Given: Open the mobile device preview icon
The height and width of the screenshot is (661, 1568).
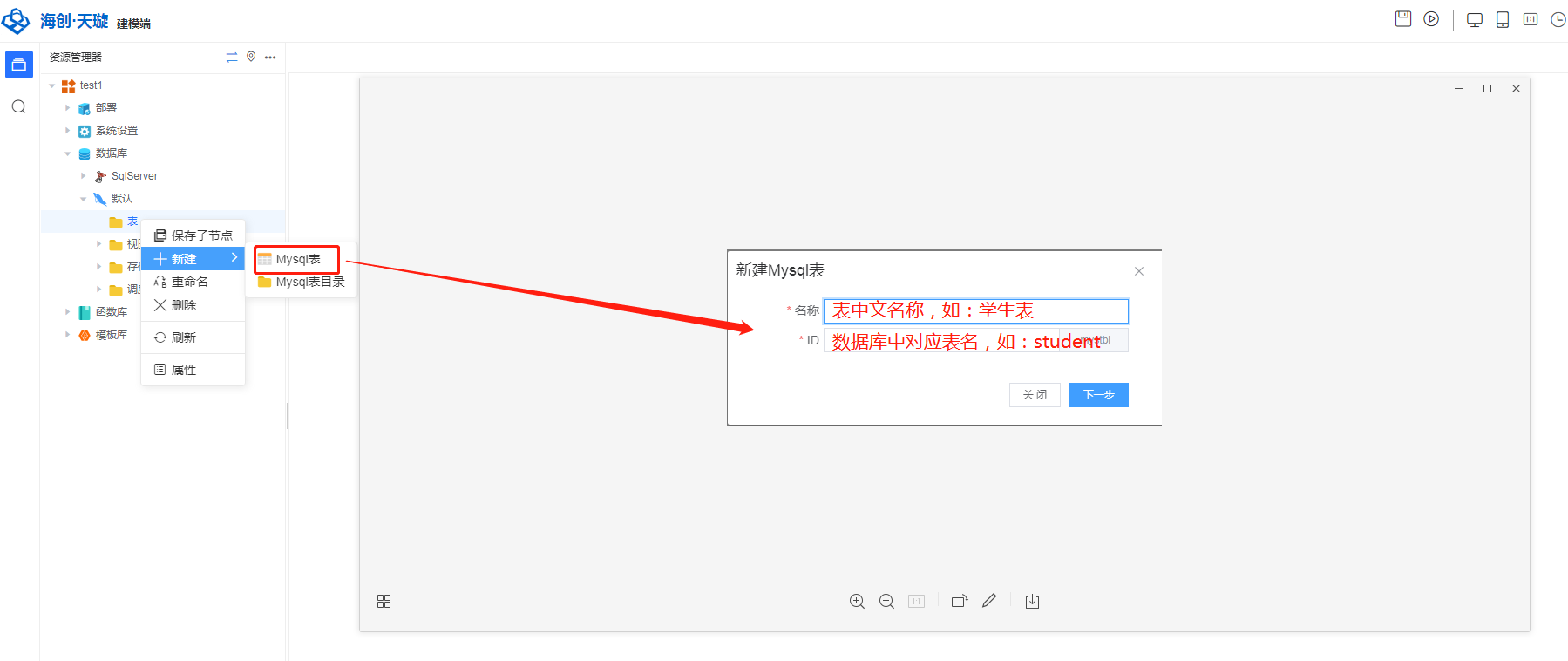Looking at the screenshot, I should [x=1503, y=20].
